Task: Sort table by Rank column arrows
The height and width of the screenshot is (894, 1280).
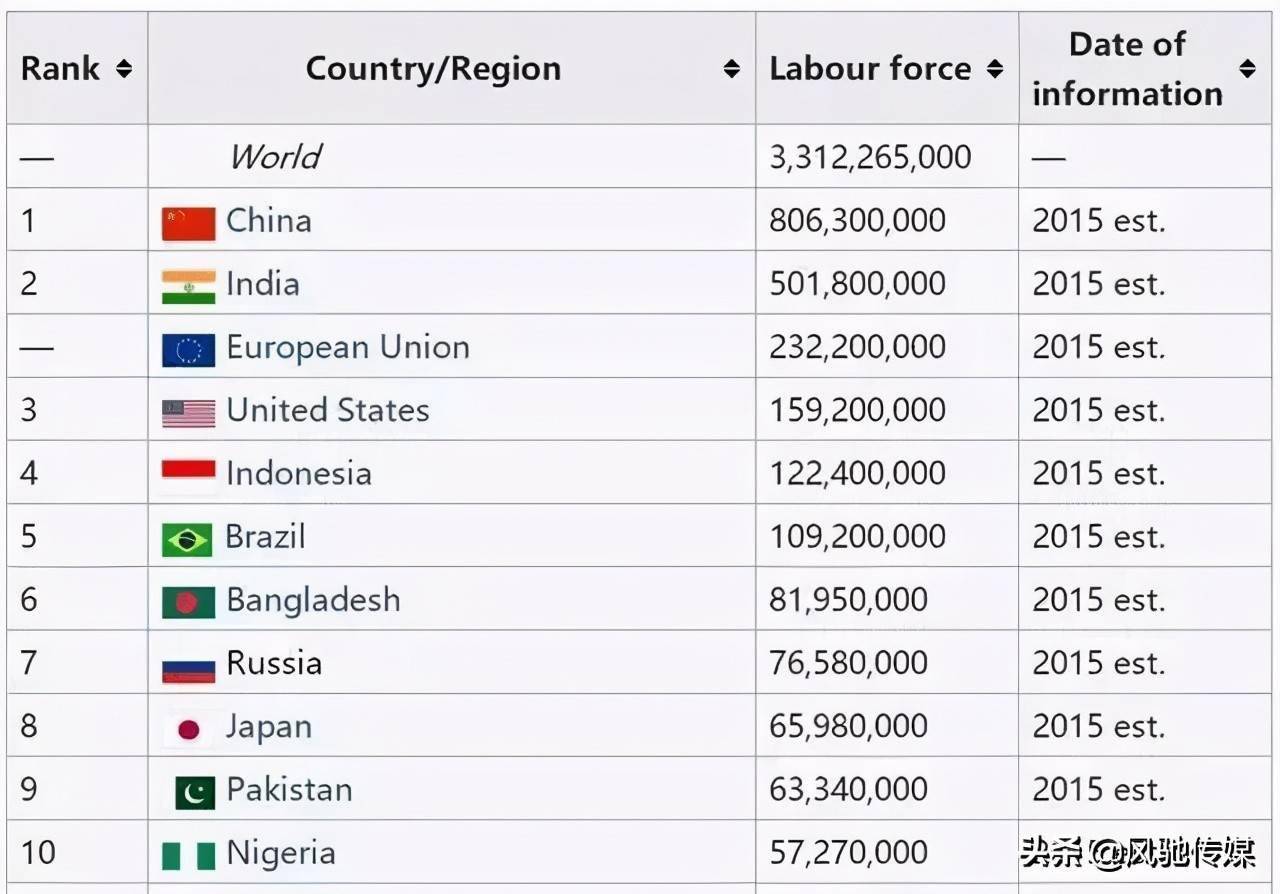Action: [x=124, y=68]
